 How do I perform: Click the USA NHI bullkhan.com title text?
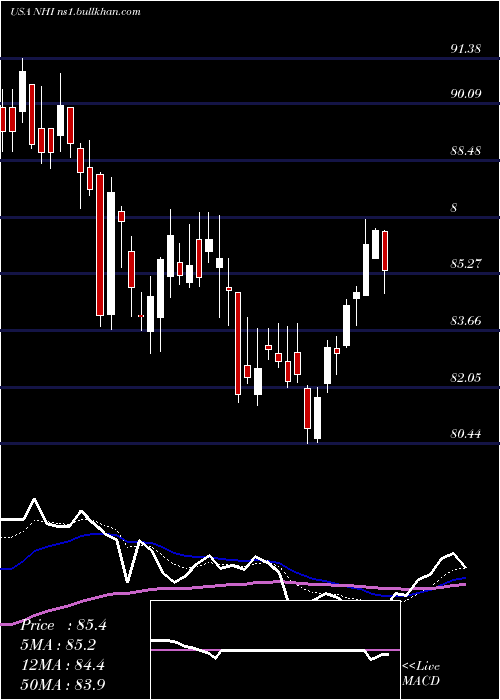[x=75, y=12]
